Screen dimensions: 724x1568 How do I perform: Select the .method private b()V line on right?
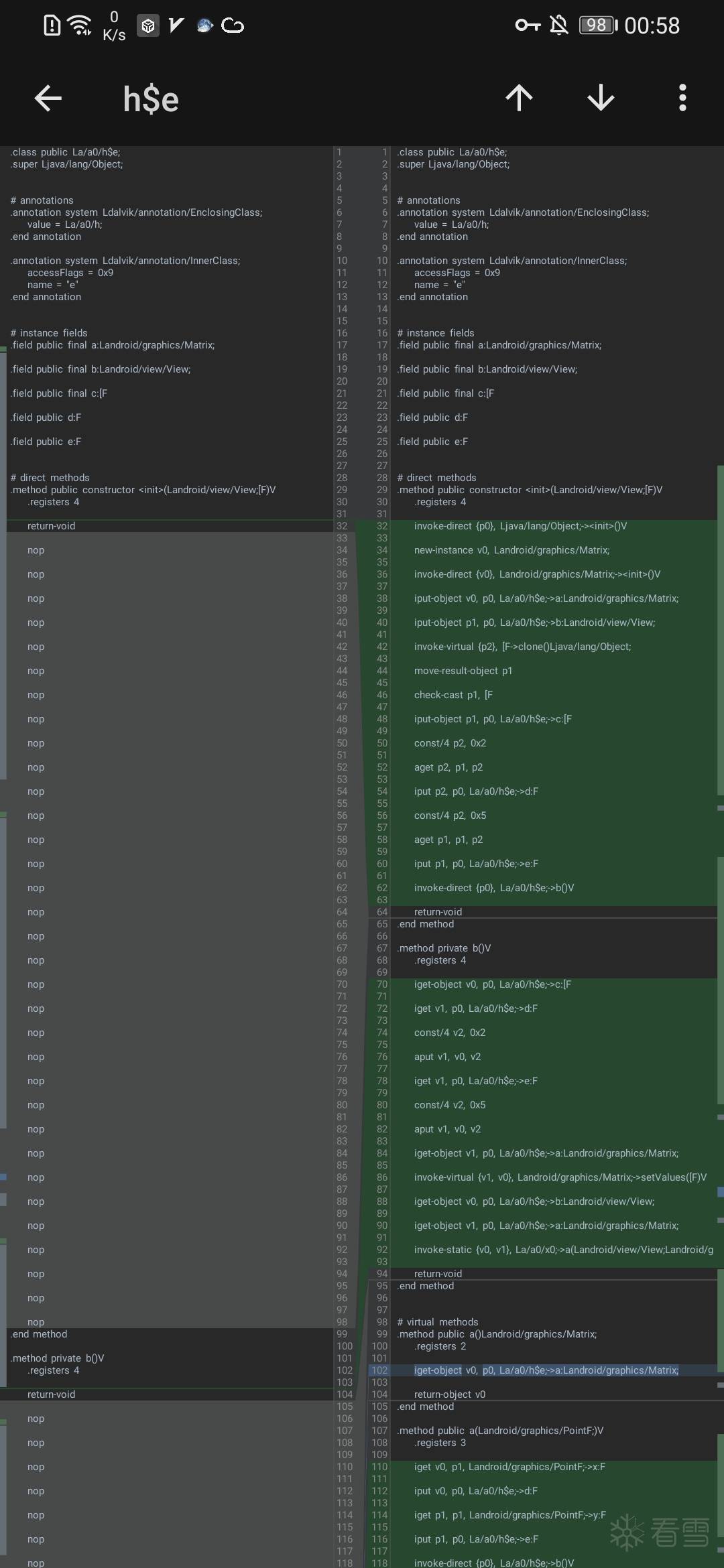[x=444, y=948]
